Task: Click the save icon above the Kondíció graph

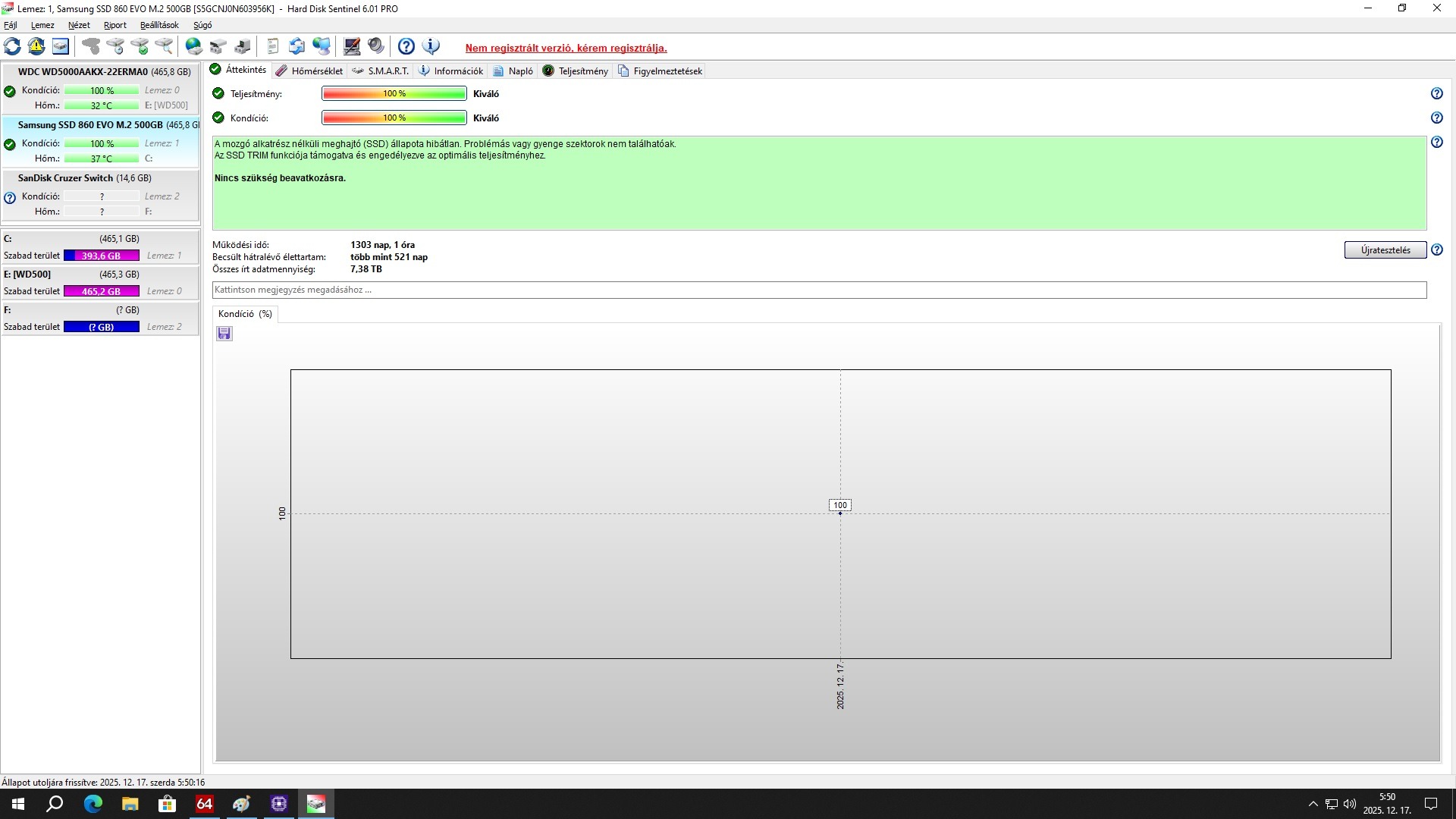Action: tap(224, 334)
